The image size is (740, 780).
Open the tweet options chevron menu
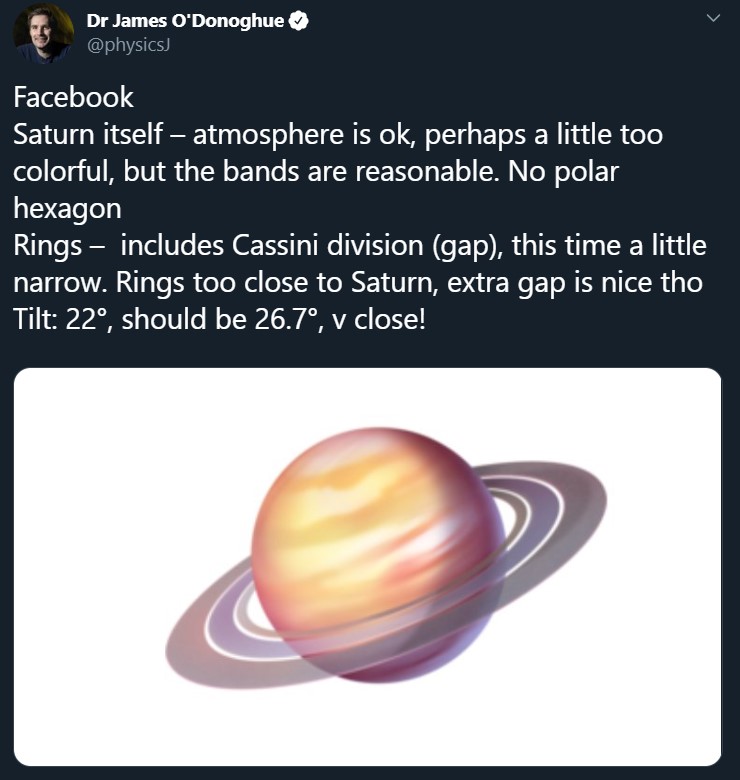click(x=713, y=19)
